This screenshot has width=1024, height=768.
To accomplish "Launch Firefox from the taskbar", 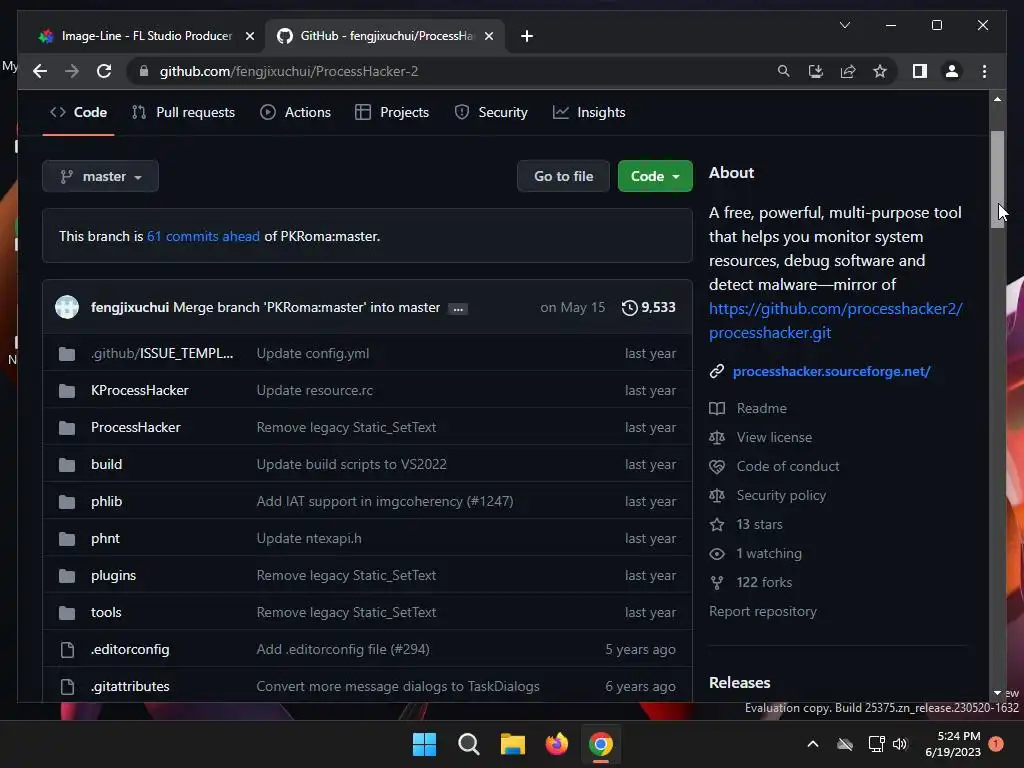I will click(556, 744).
